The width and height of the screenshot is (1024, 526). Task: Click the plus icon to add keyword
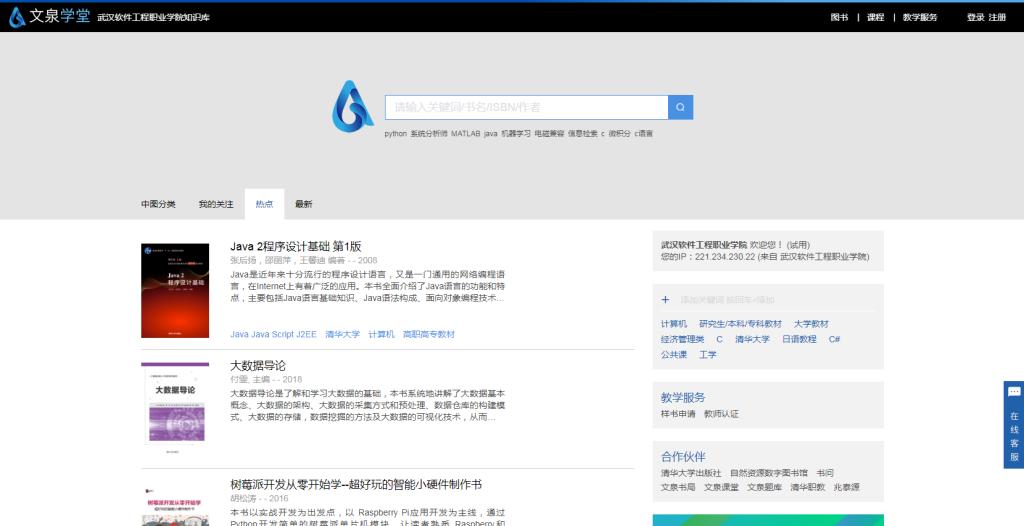[666, 300]
